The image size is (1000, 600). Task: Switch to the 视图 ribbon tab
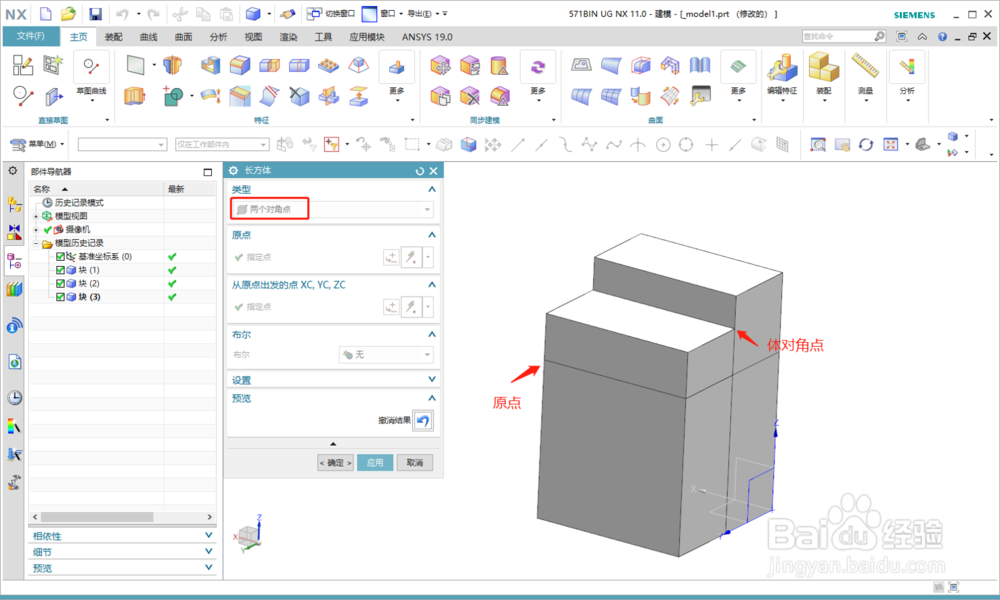click(253, 37)
